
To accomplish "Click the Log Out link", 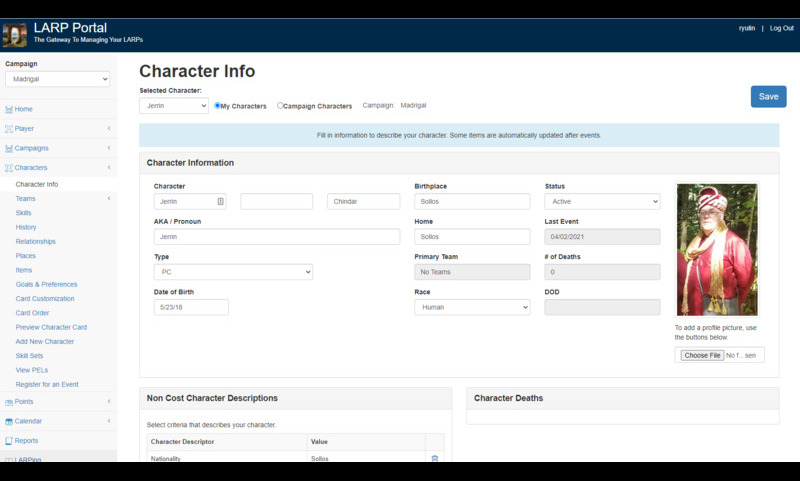I will 781,28.
